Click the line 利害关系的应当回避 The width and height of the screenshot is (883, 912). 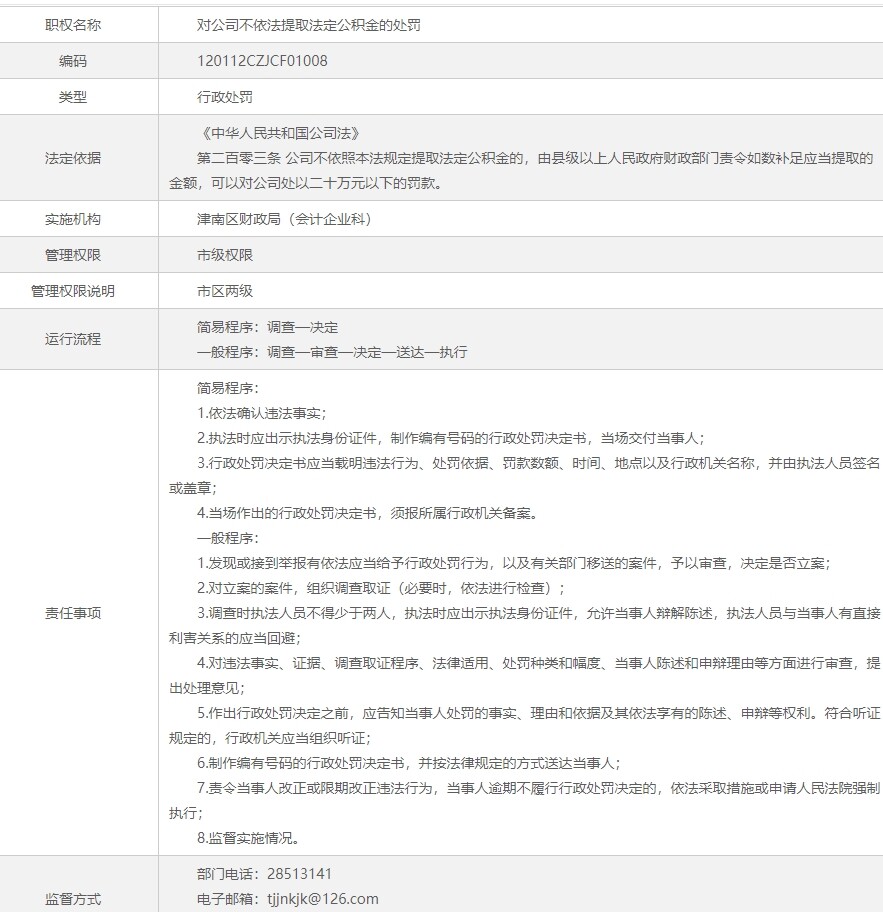point(234,639)
